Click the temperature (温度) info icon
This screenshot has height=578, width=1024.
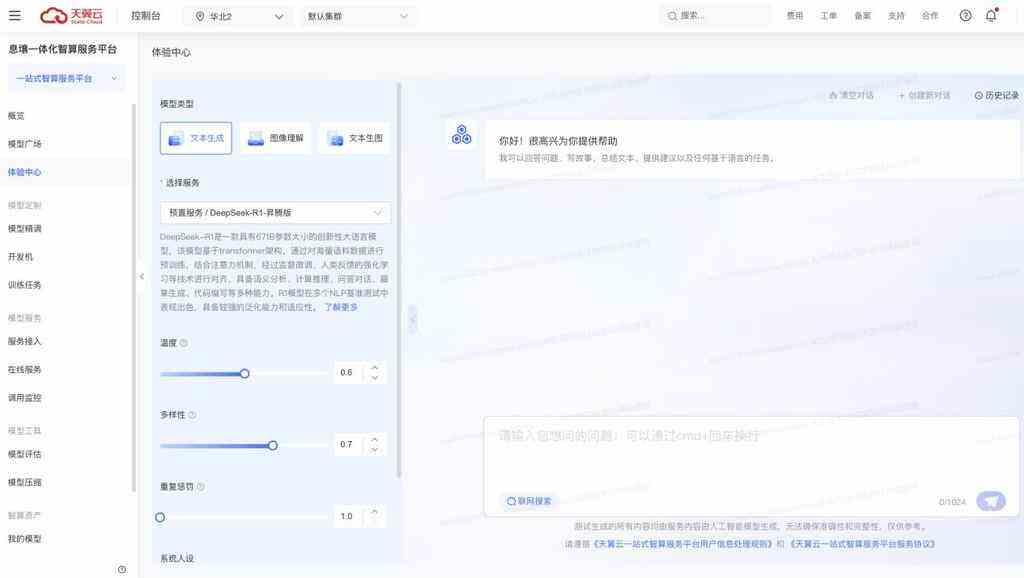point(184,343)
